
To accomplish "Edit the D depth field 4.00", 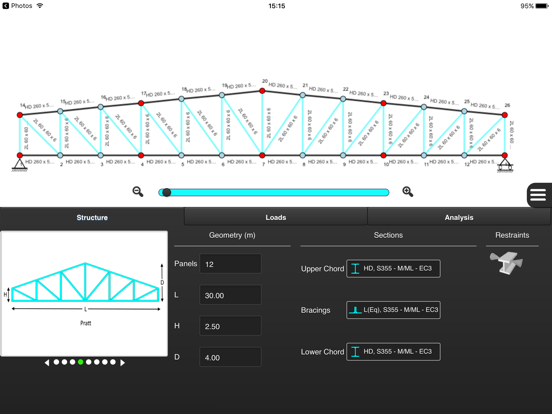I will pos(230,357).
